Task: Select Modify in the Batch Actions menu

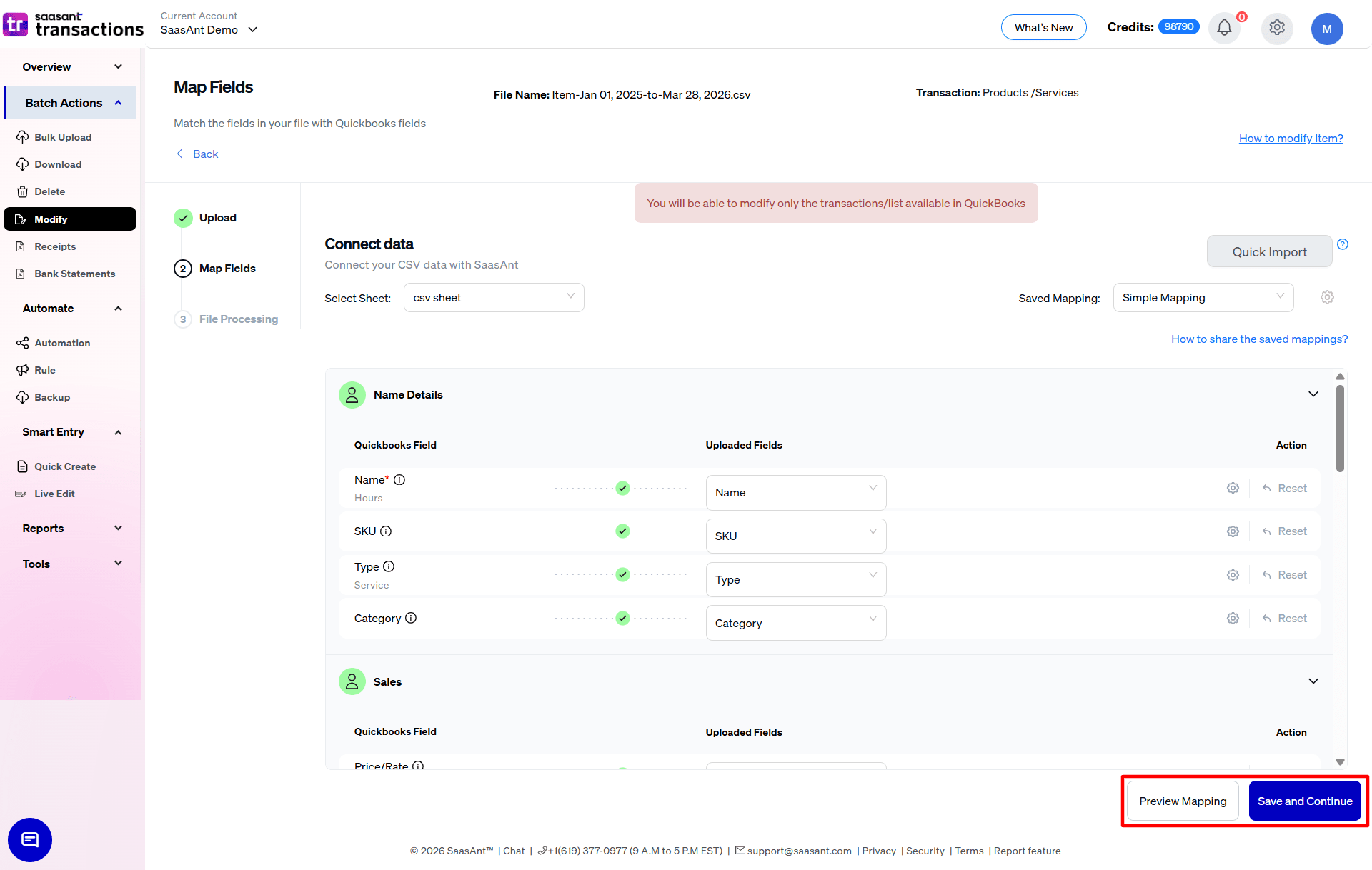Action: [50, 219]
